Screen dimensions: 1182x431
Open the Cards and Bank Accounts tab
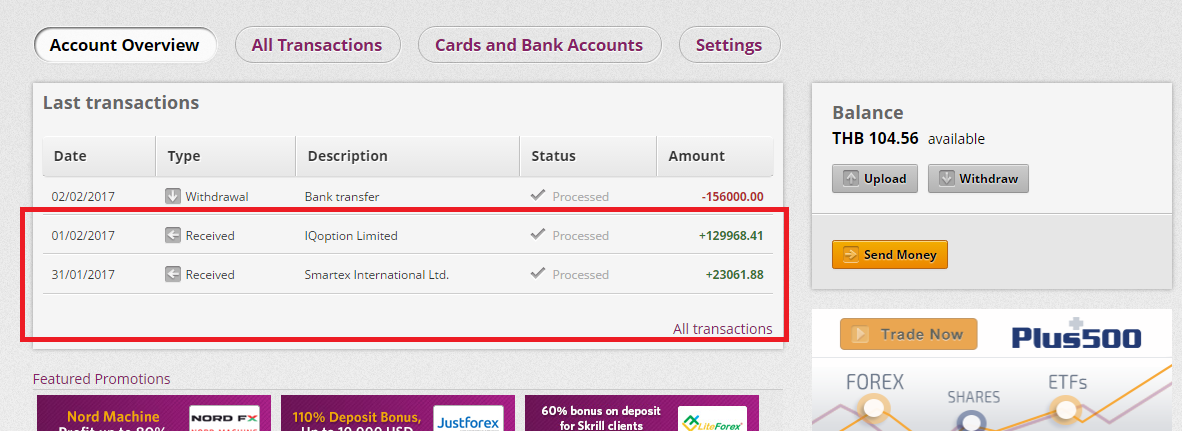[x=539, y=45]
